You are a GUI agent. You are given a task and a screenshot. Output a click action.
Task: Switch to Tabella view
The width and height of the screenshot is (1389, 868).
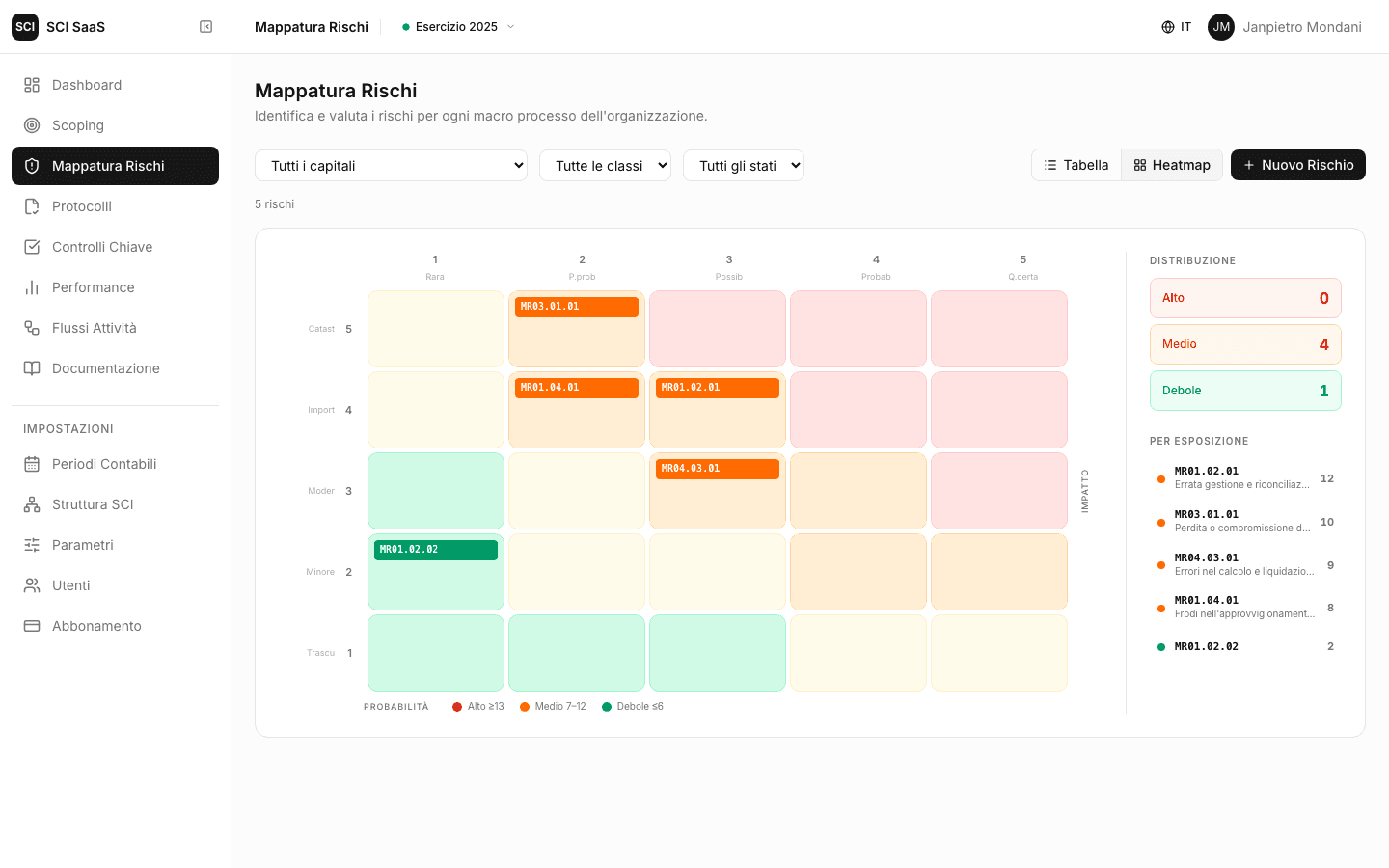pos(1076,165)
